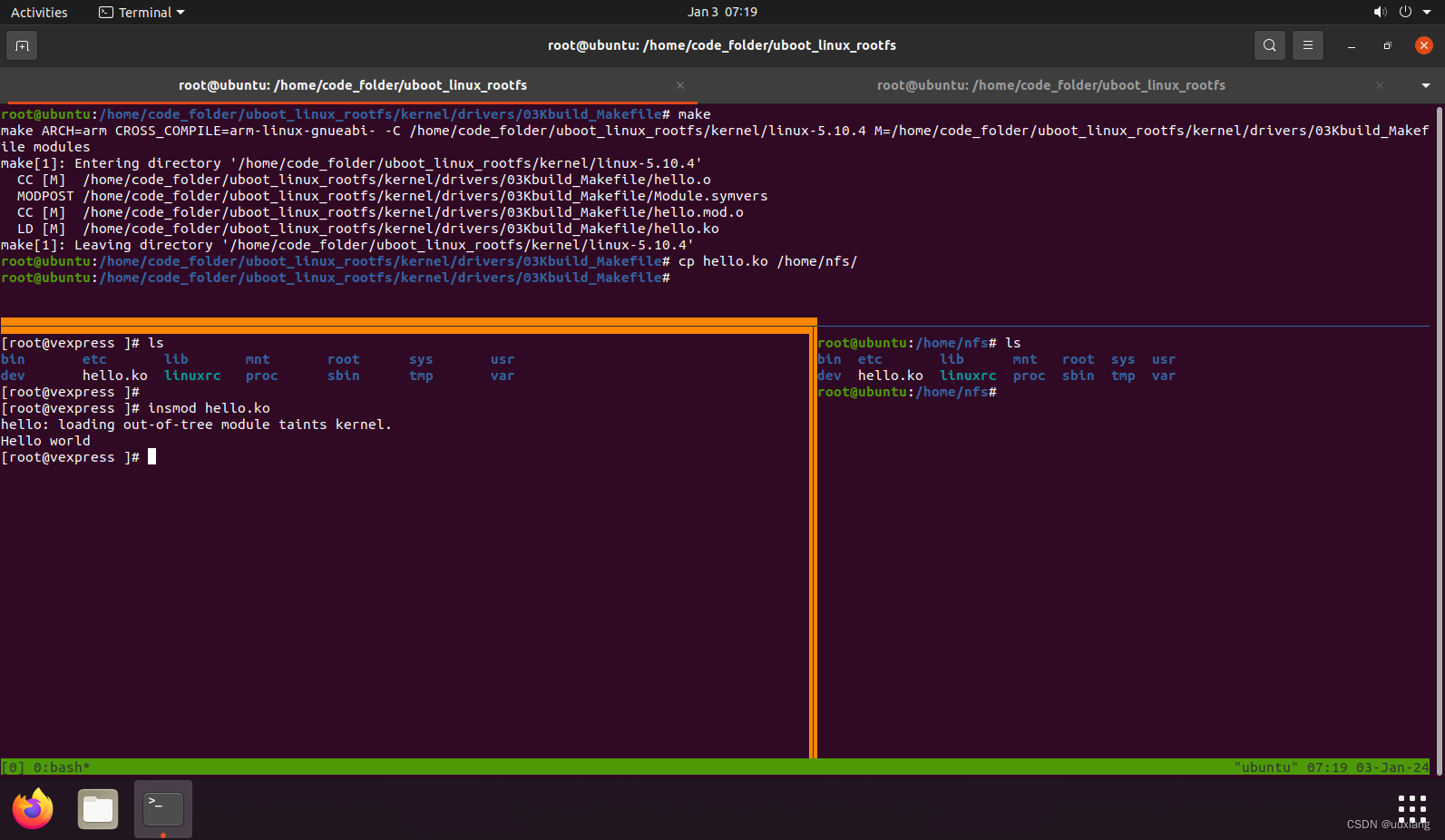Click sbin directory in vexpress pane
This screenshot has width=1445, height=840.
pos(344,376)
